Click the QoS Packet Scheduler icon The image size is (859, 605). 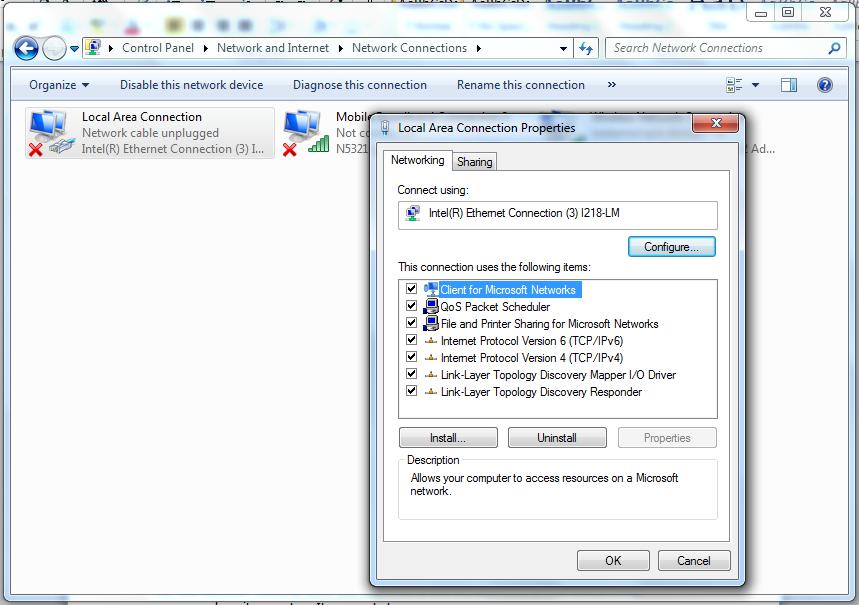[431, 306]
